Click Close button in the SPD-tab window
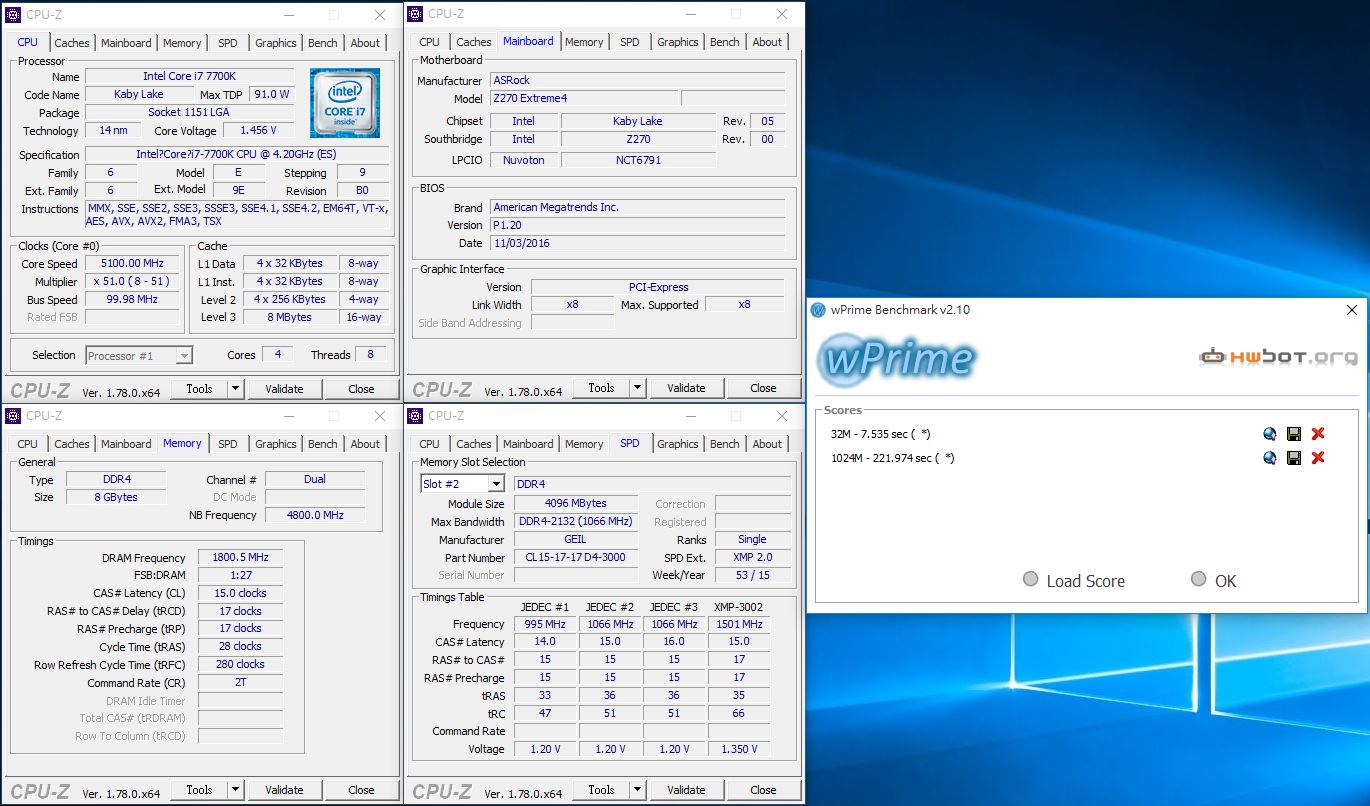1370x806 pixels. point(763,790)
